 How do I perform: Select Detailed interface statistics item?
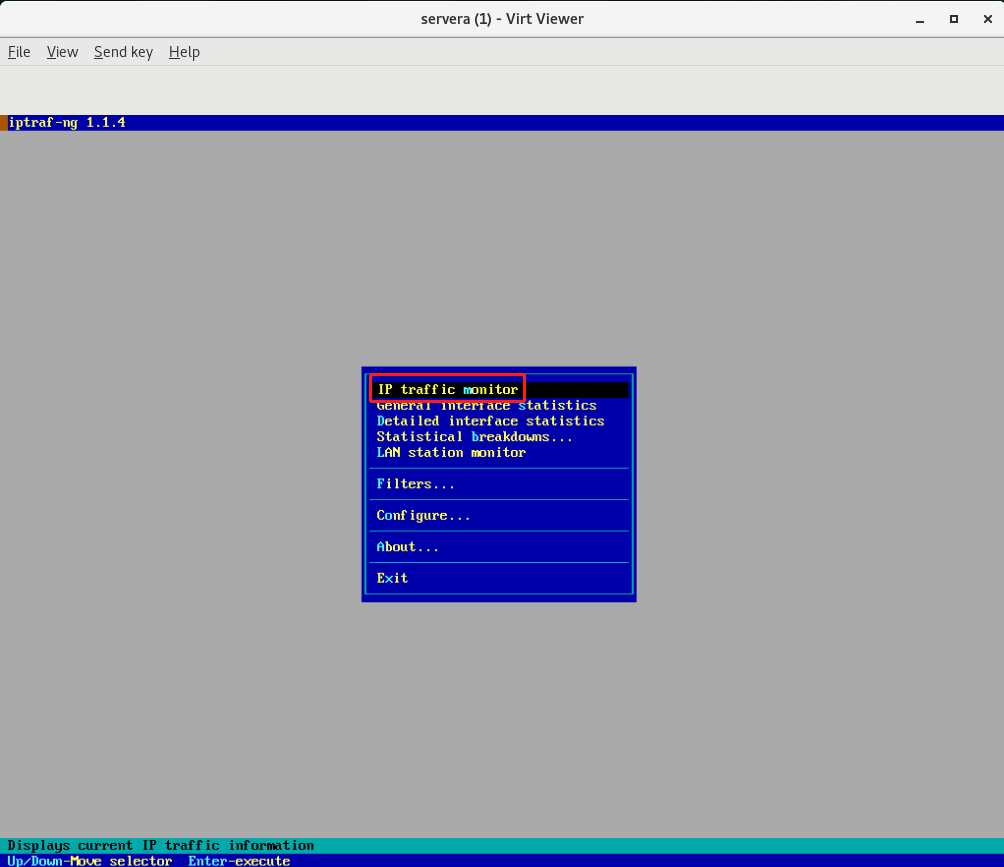[490, 421]
